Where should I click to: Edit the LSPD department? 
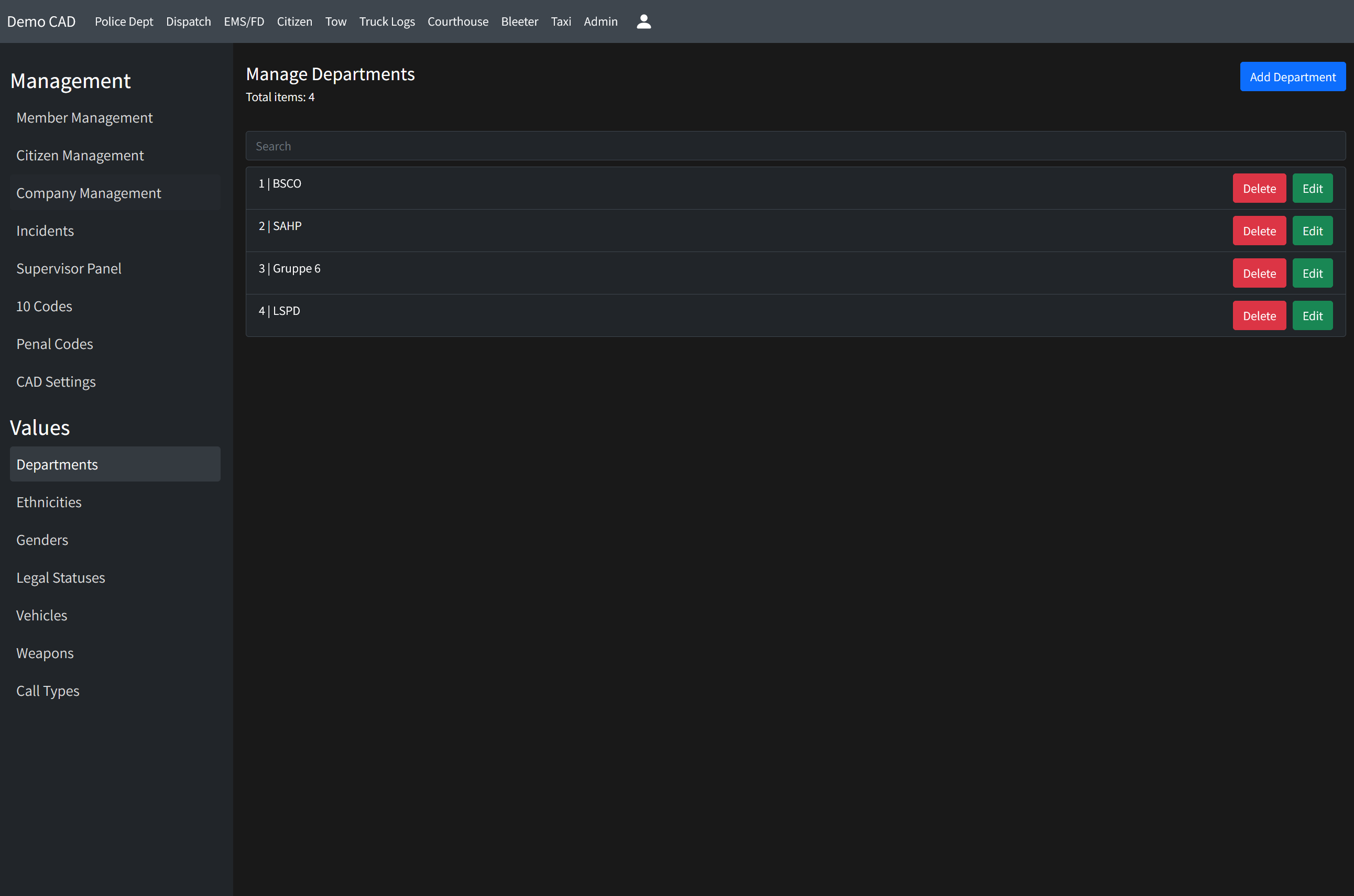pyautogui.click(x=1312, y=315)
